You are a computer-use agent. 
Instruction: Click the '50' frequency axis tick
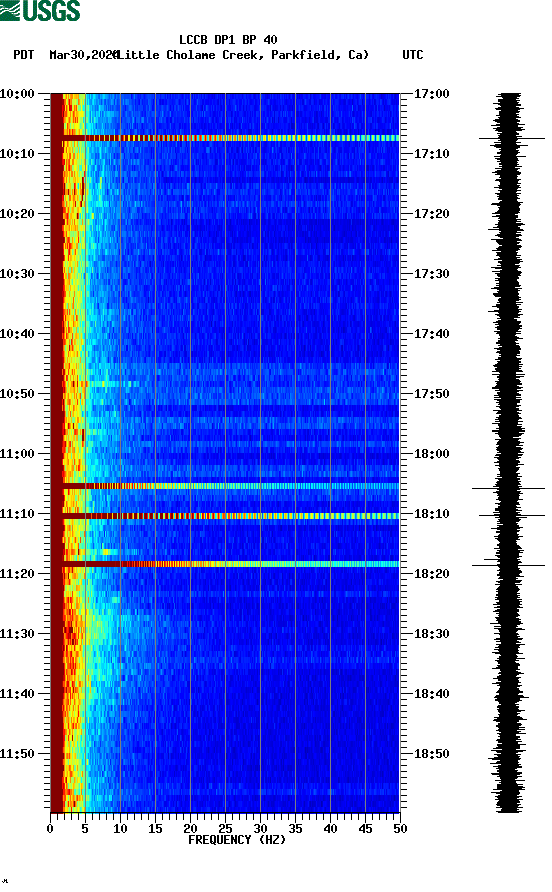tap(400, 829)
